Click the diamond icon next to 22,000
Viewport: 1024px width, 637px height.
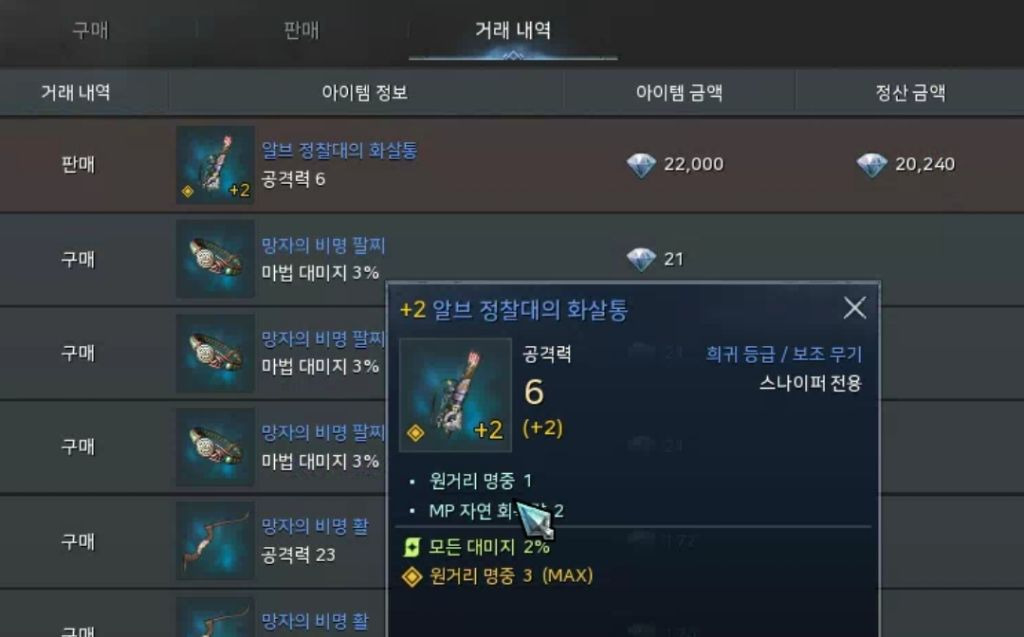pos(641,165)
